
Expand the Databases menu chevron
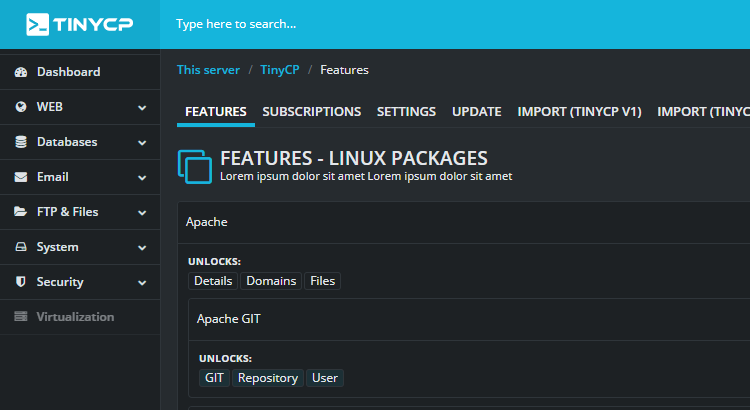click(142, 143)
